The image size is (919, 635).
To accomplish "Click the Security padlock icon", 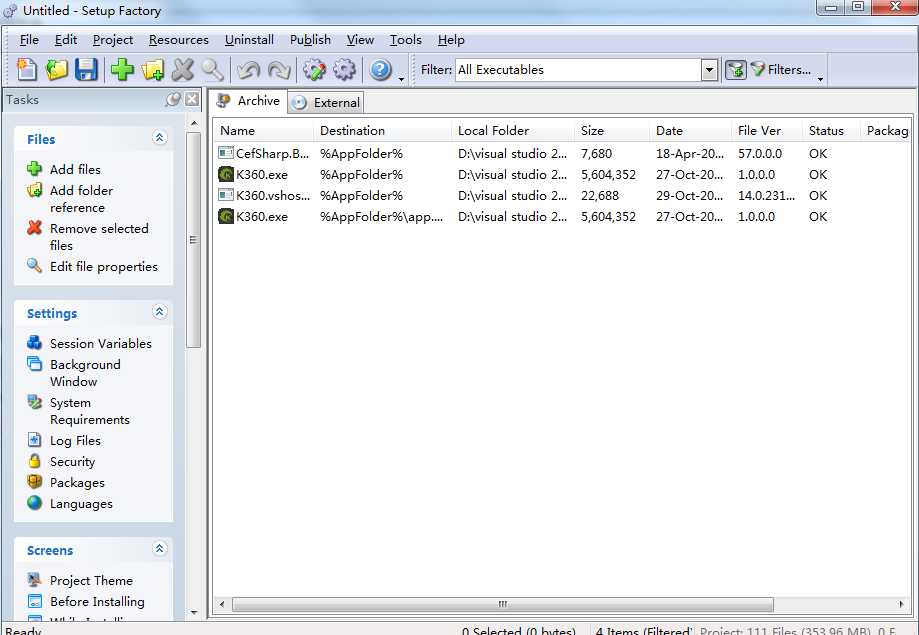I will (35, 461).
